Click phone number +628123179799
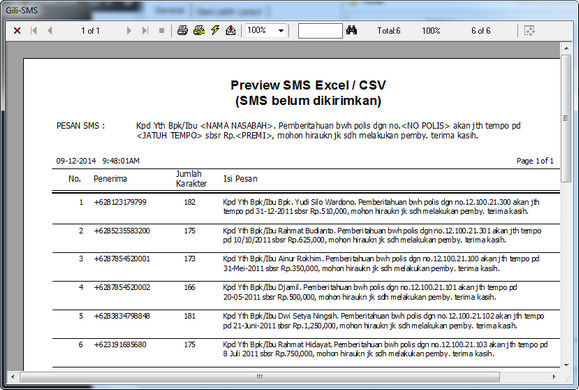 120,202
